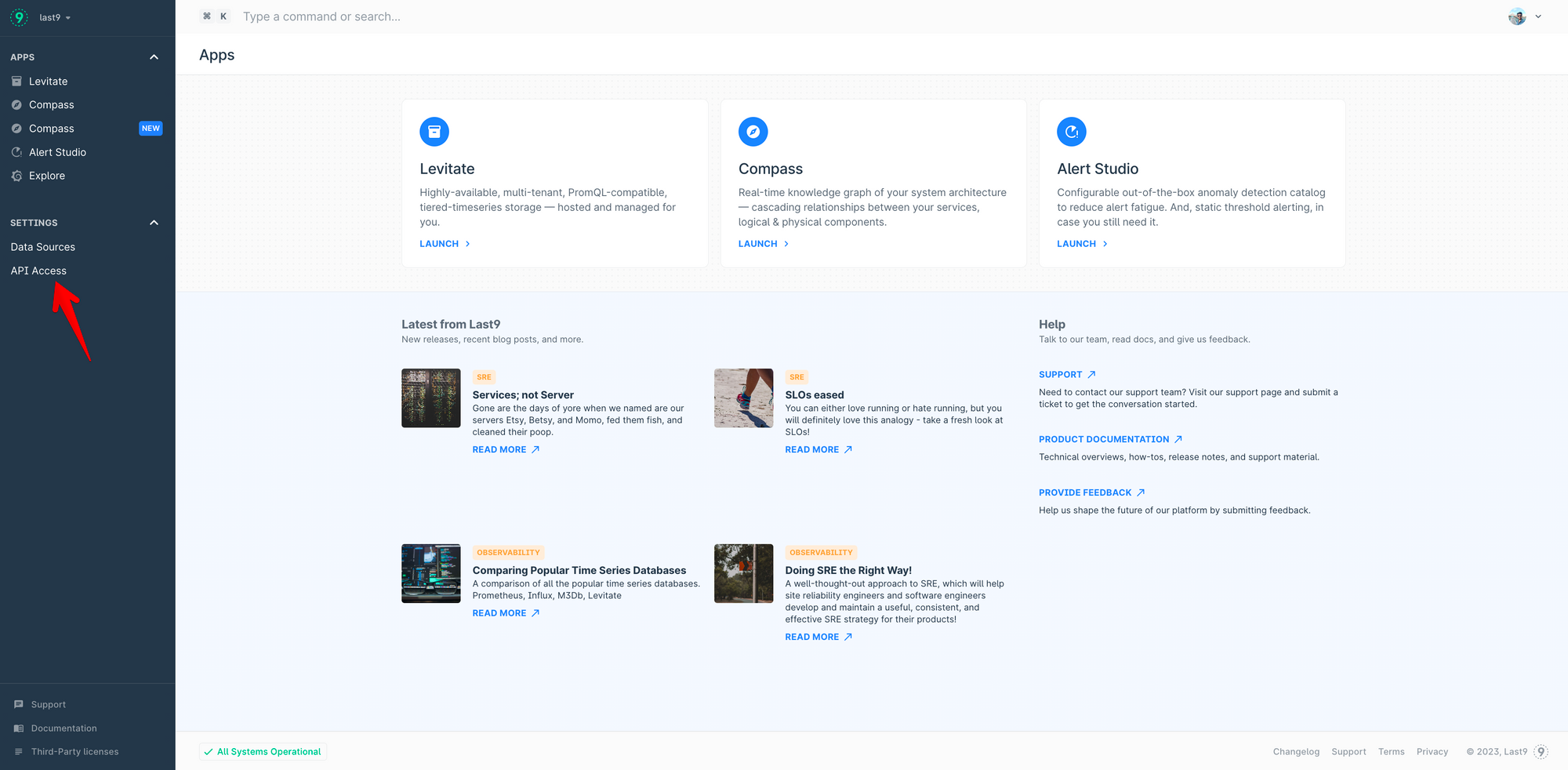Click the user avatar picture

coord(1517,16)
